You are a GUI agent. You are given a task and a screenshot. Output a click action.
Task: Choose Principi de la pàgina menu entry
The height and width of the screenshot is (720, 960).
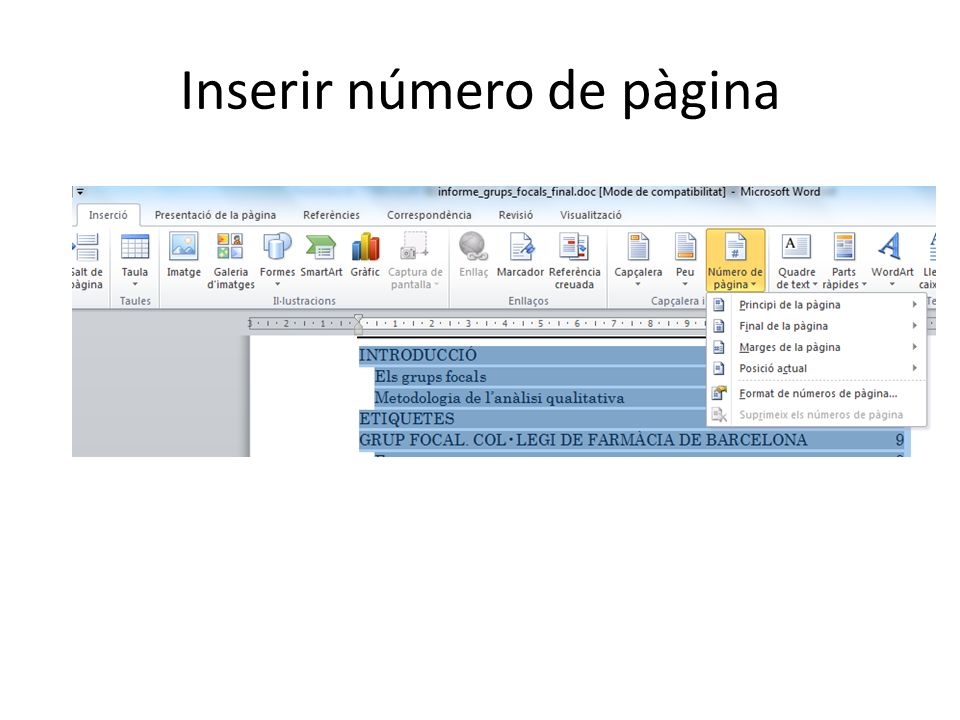(816, 305)
